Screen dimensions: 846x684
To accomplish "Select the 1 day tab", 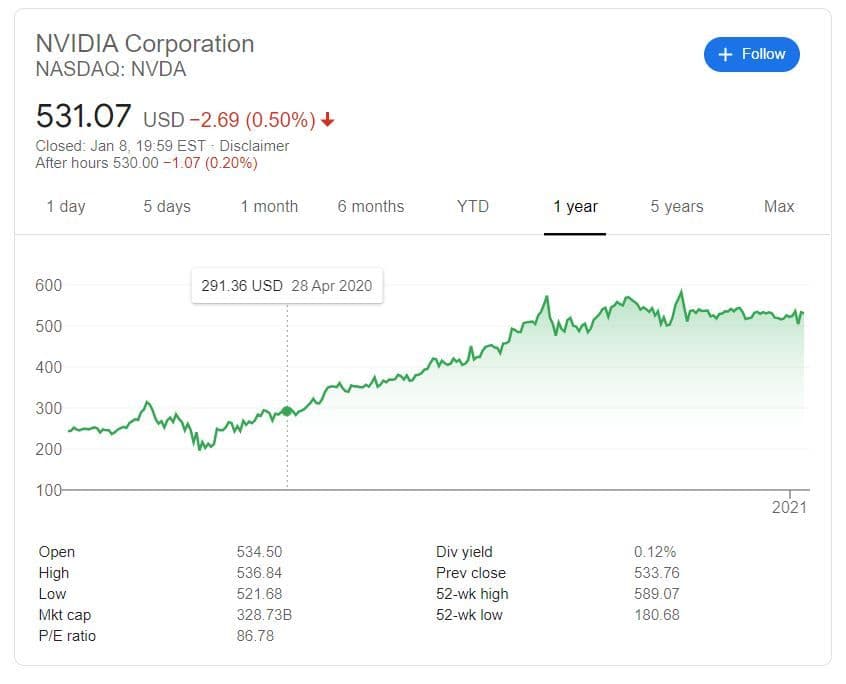I will tap(66, 207).
